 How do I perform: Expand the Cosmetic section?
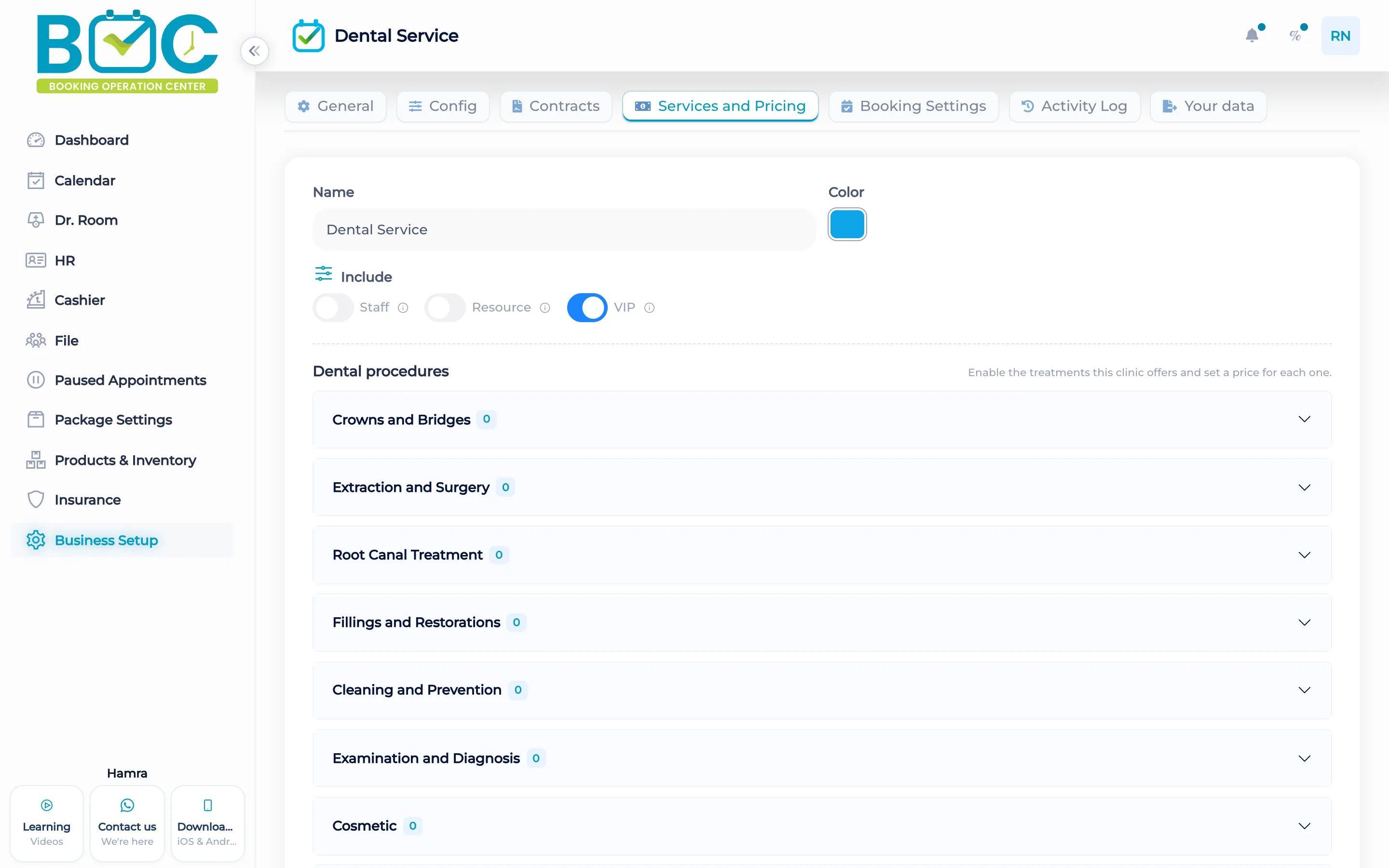[x=822, y=826]
